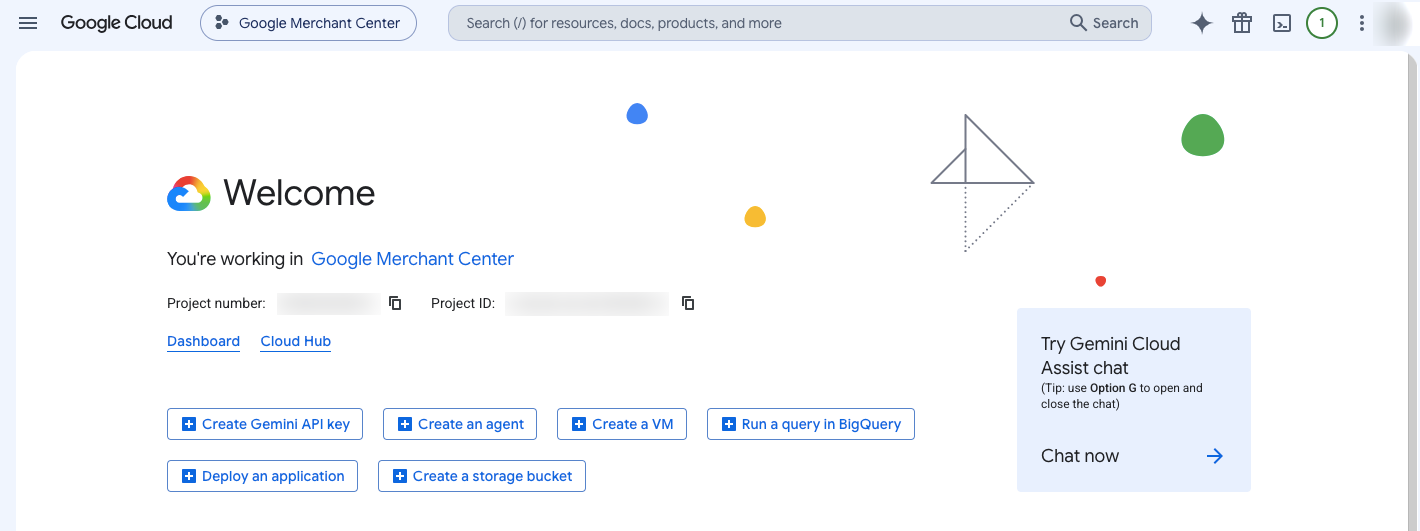1420x531 pixels.
Task: Click the 'Project number:' label
Action: coord(216,303)
